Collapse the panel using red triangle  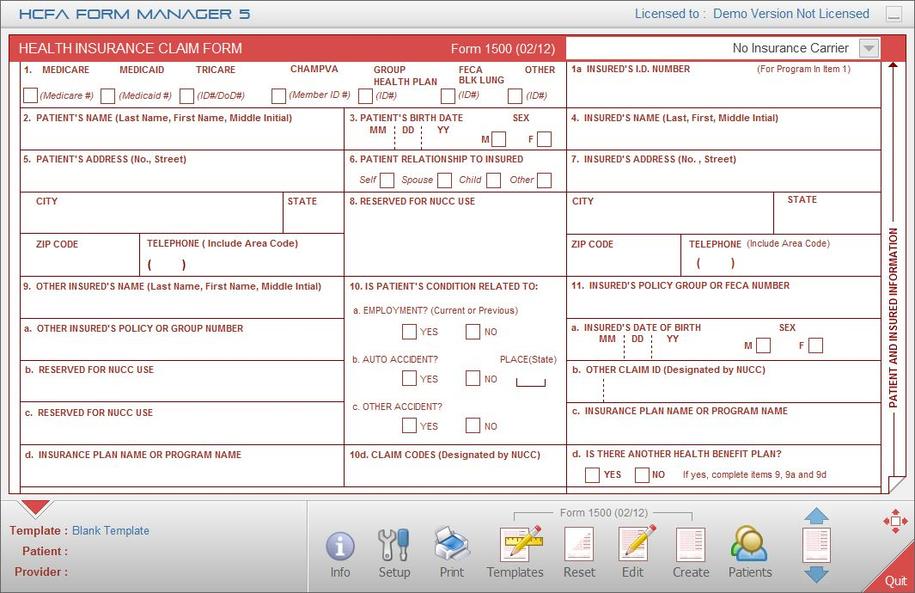[36, 507]
